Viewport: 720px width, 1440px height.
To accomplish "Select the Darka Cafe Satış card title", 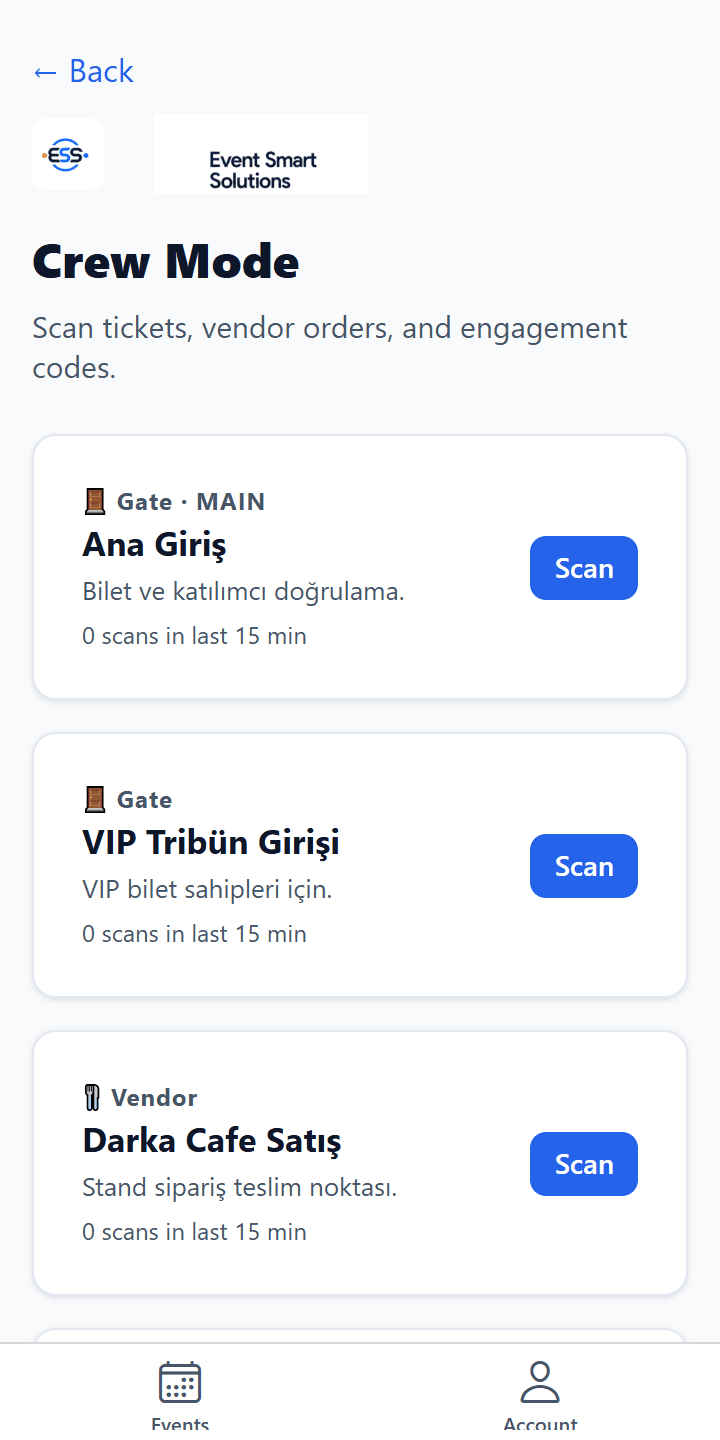I will click(x=212, y=1141).
